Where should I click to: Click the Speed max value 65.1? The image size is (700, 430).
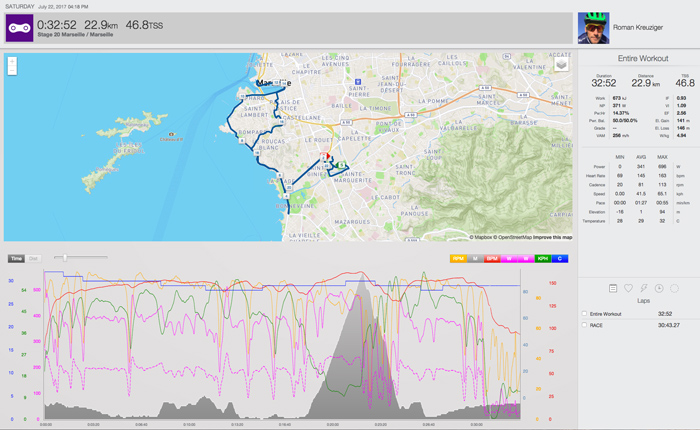tap(662, 194)
